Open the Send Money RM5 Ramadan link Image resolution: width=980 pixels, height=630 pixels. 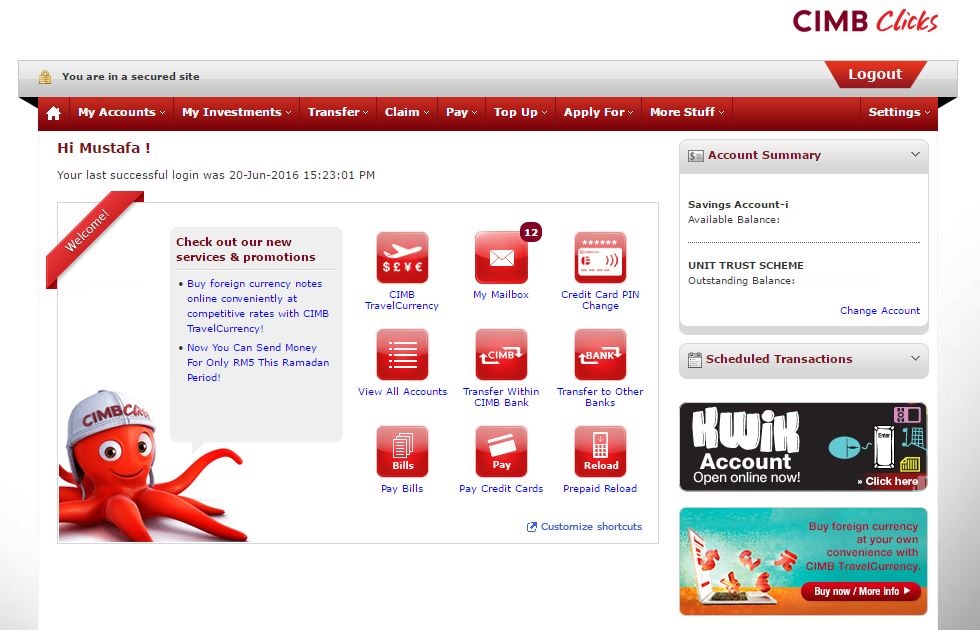(x=258, y=362)
